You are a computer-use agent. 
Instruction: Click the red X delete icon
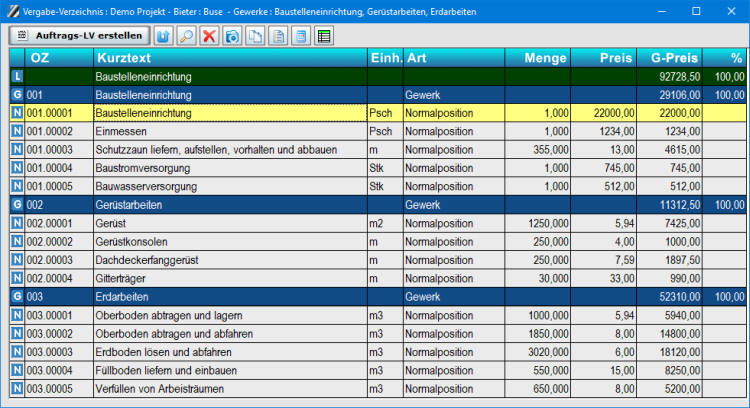tap(209, 36)
